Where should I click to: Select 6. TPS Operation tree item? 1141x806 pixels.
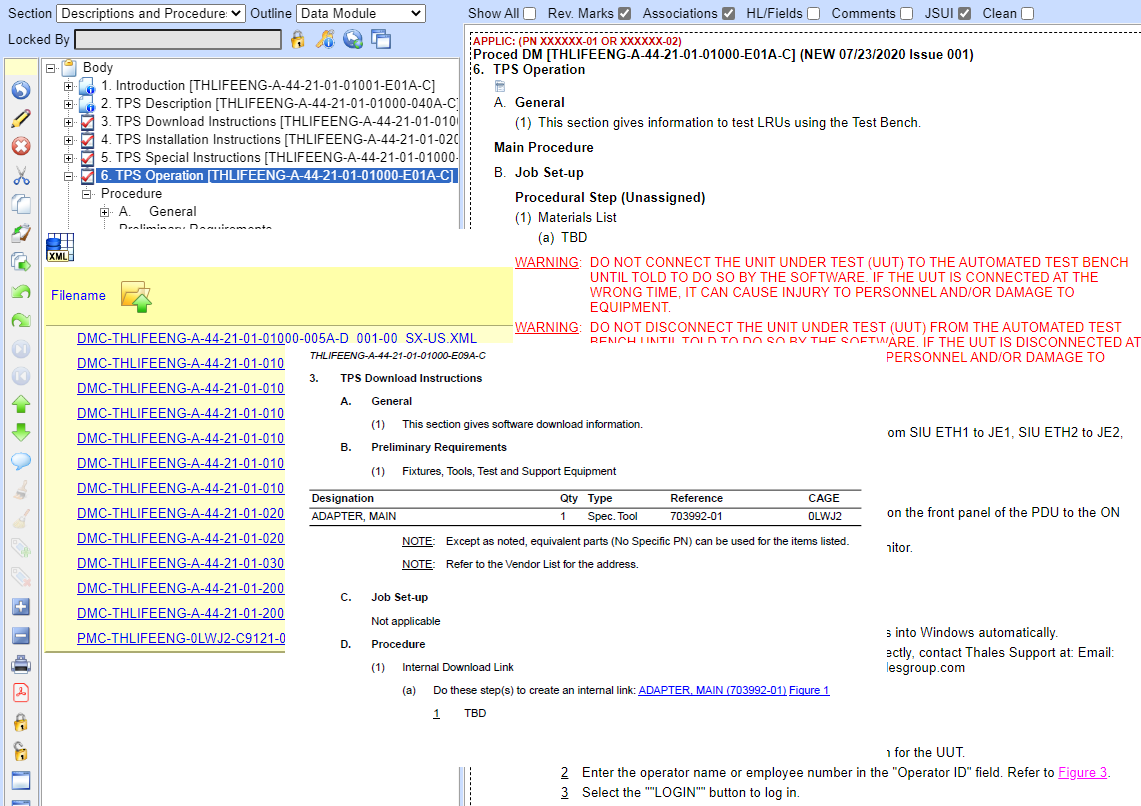[x=277, y=176]
